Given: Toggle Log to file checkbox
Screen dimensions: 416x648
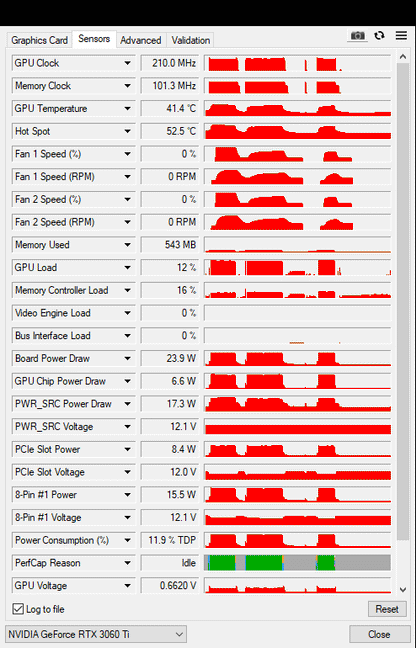Looking at the screenshot, I should pos(18,609).
